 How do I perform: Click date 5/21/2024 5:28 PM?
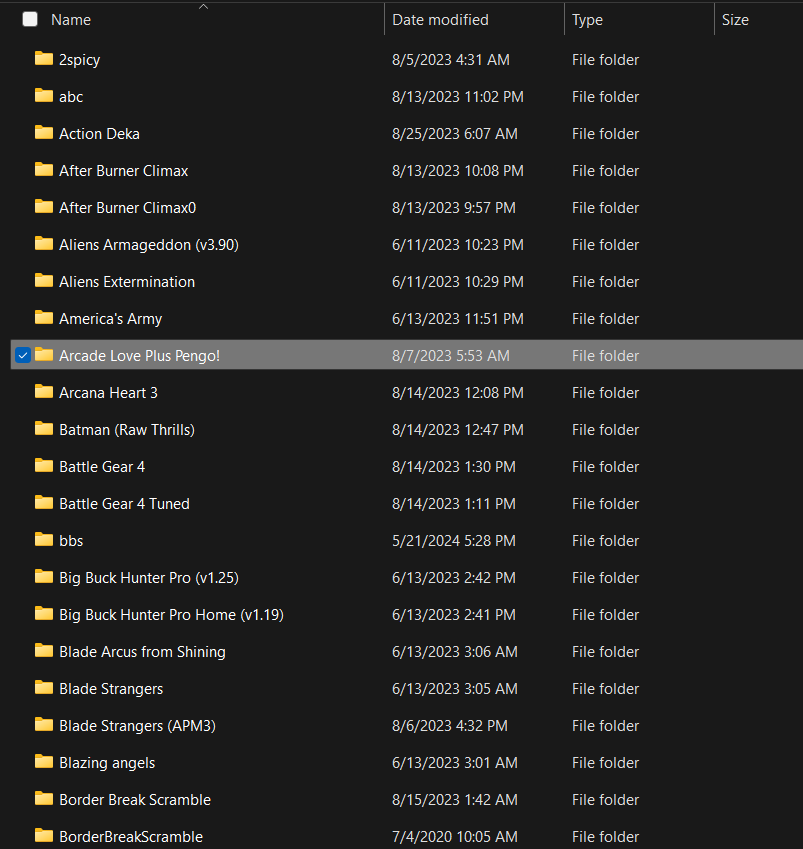click(x=454, y=541)
